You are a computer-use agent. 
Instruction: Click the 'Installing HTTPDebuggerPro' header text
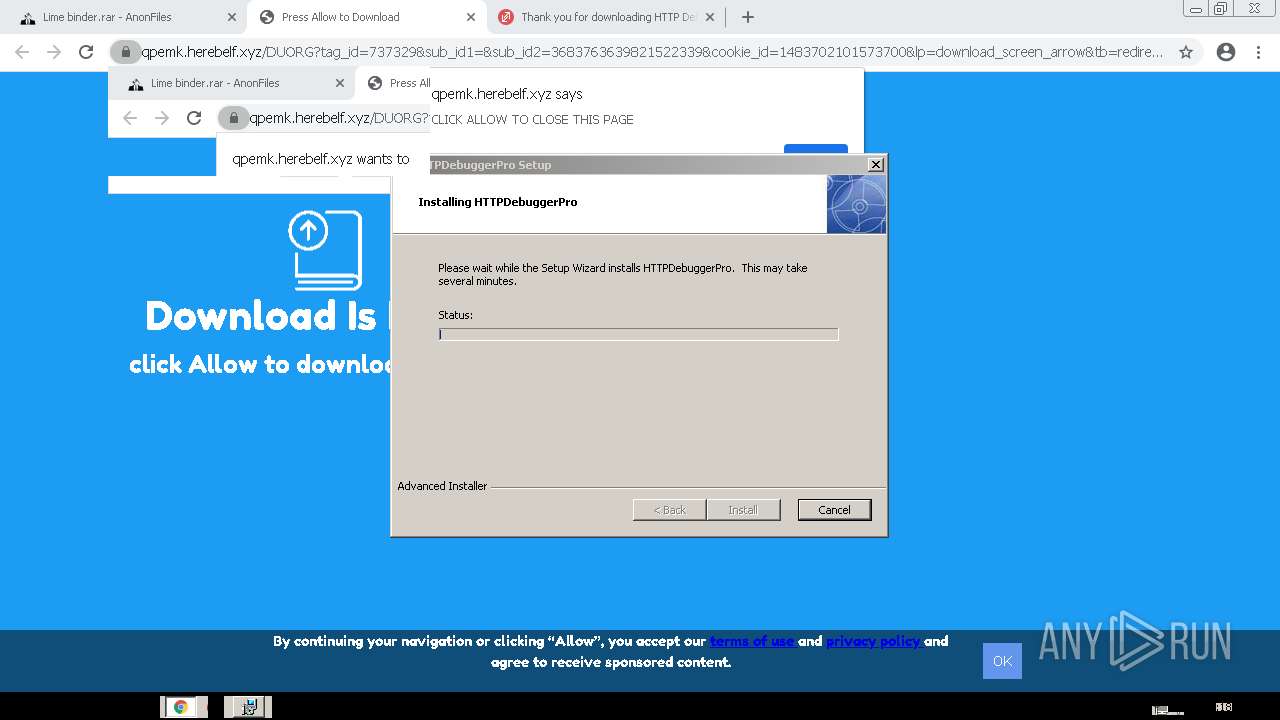497,202
